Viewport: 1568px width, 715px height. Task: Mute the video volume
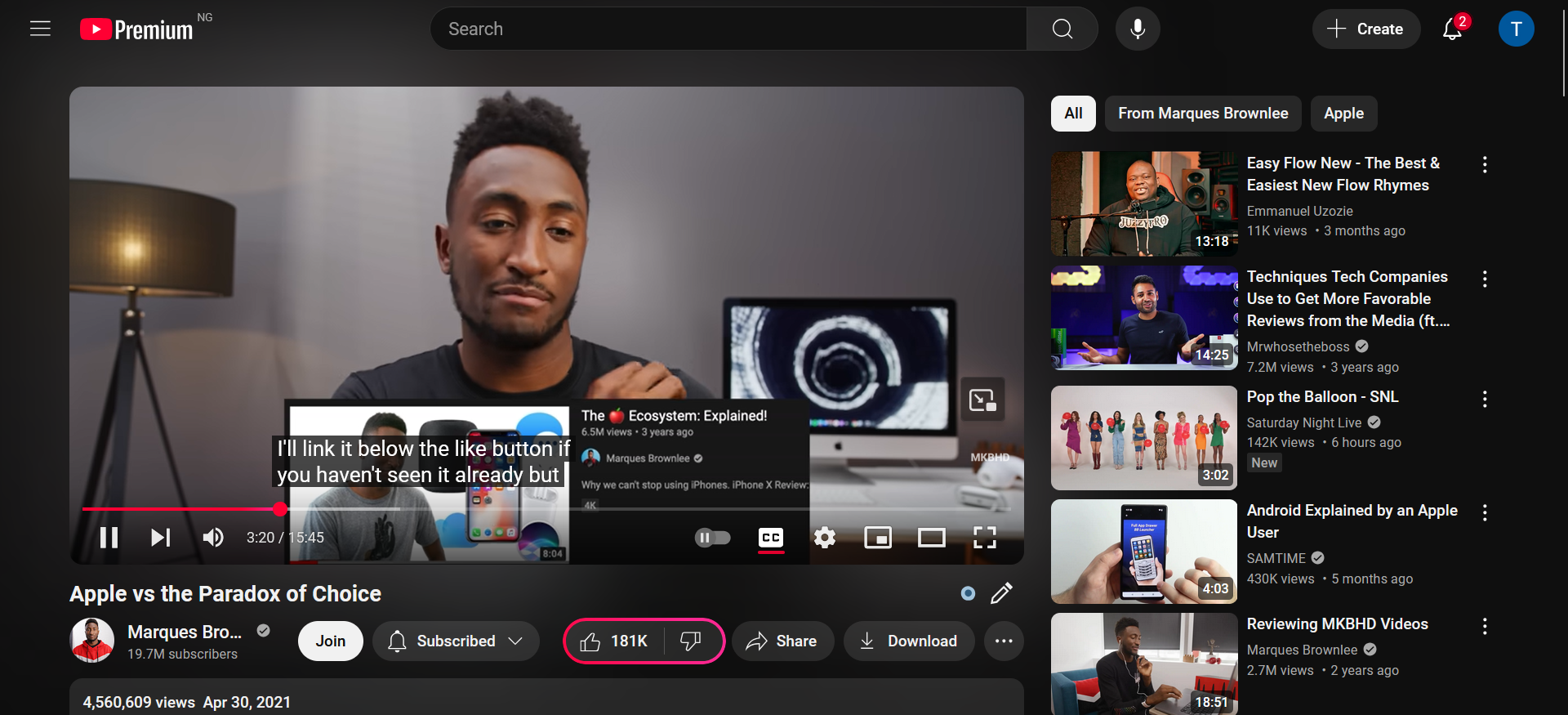(x=213, y=537)
